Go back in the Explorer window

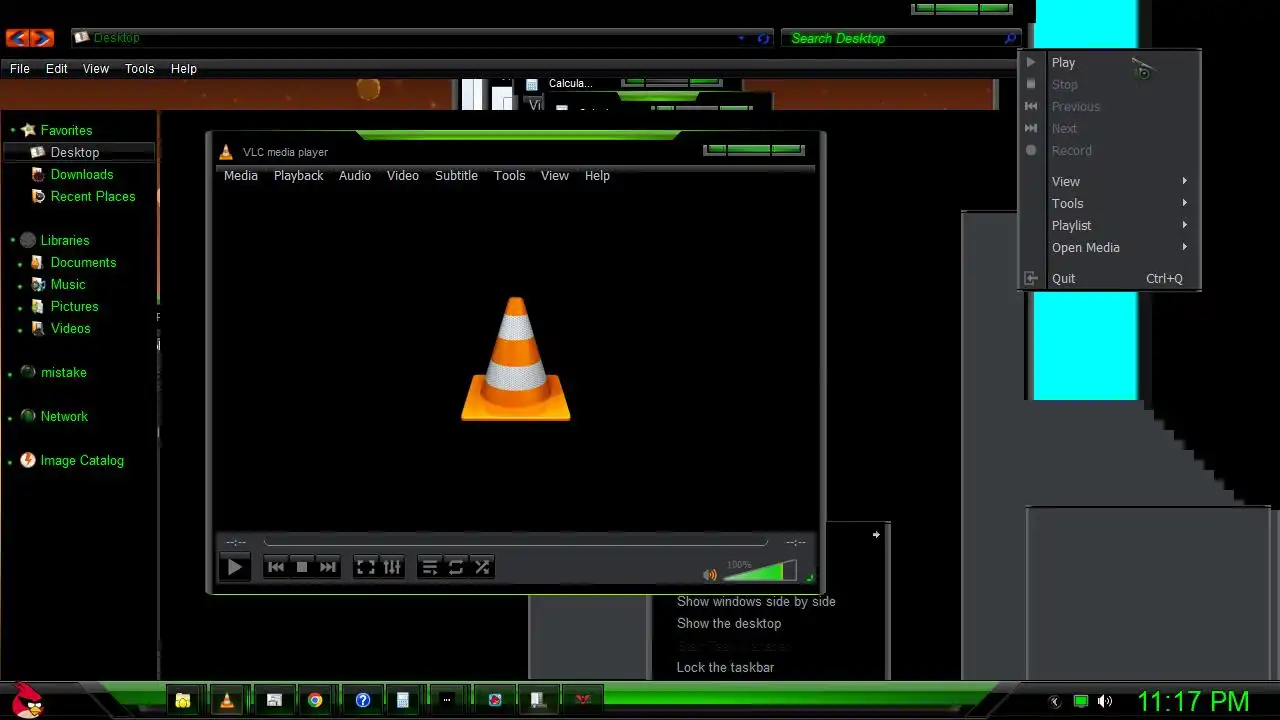17,38
